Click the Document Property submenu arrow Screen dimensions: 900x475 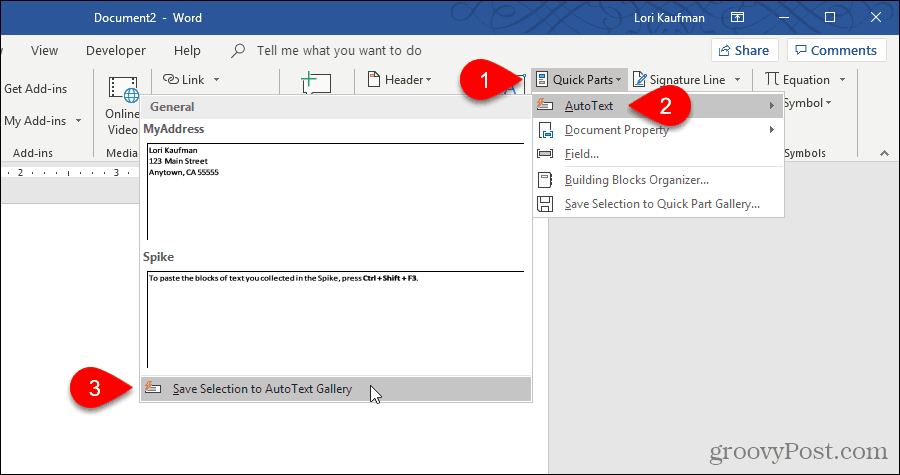click(772, 130)
